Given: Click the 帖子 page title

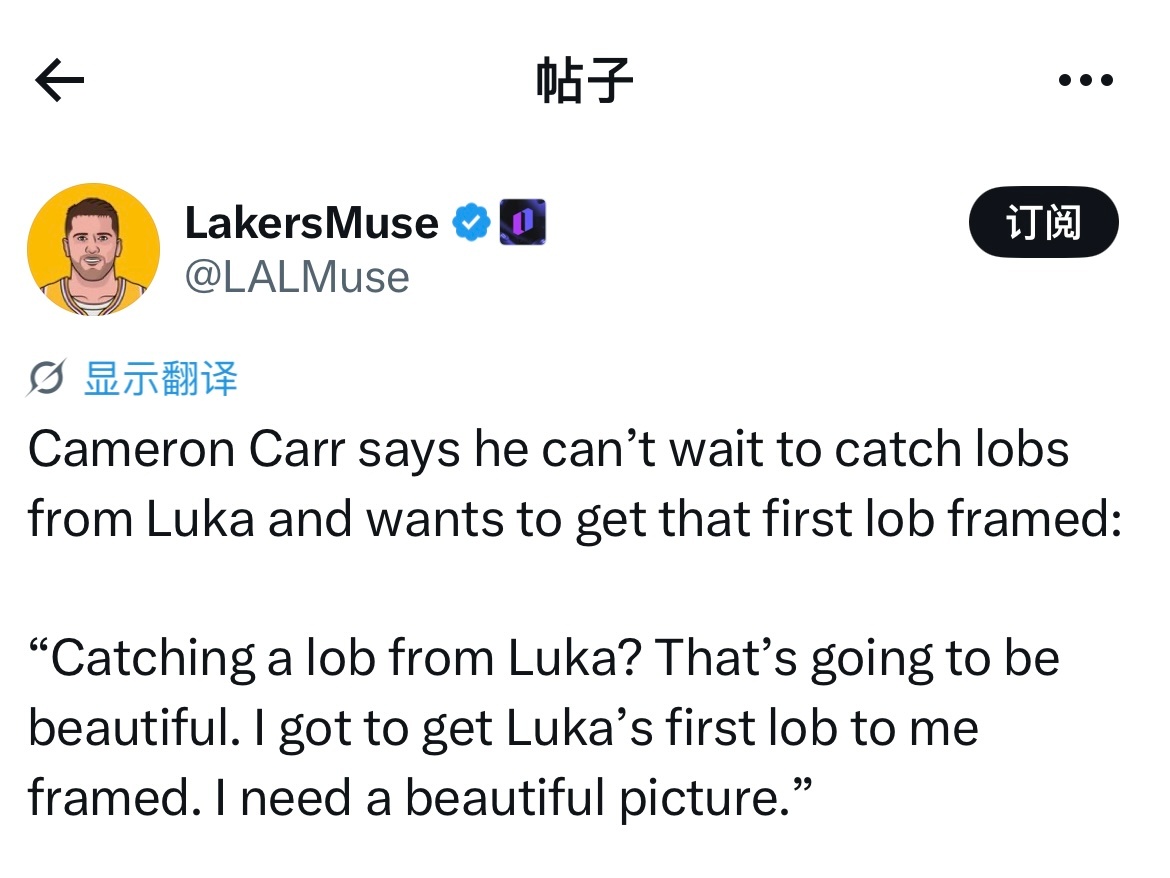Looking at the screenshot, I should pos(584,80).
